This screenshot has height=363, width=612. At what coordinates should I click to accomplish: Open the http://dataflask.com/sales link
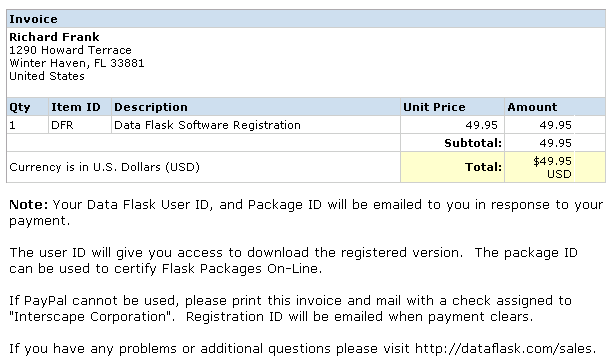pyautogui.click(x=503, y=348)
